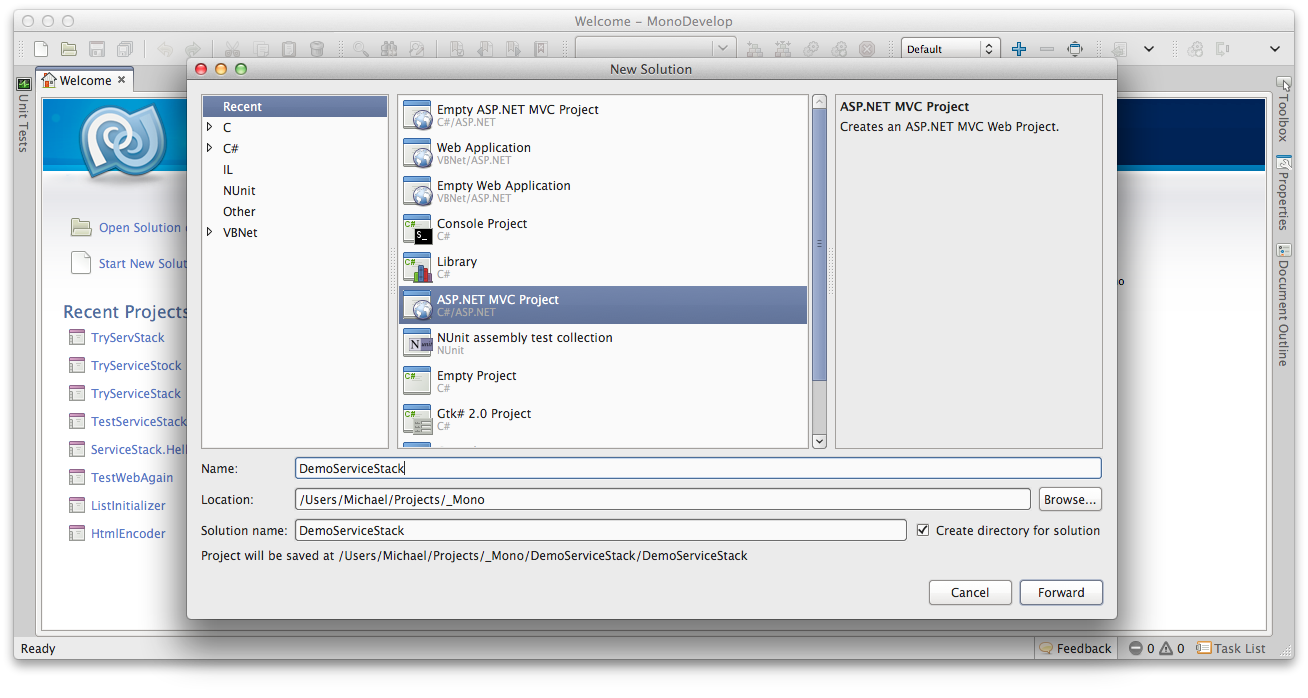Click the Cut scissors toolbar icon
This screenshot has height=698, width=1308.
[x=232, y=49]
